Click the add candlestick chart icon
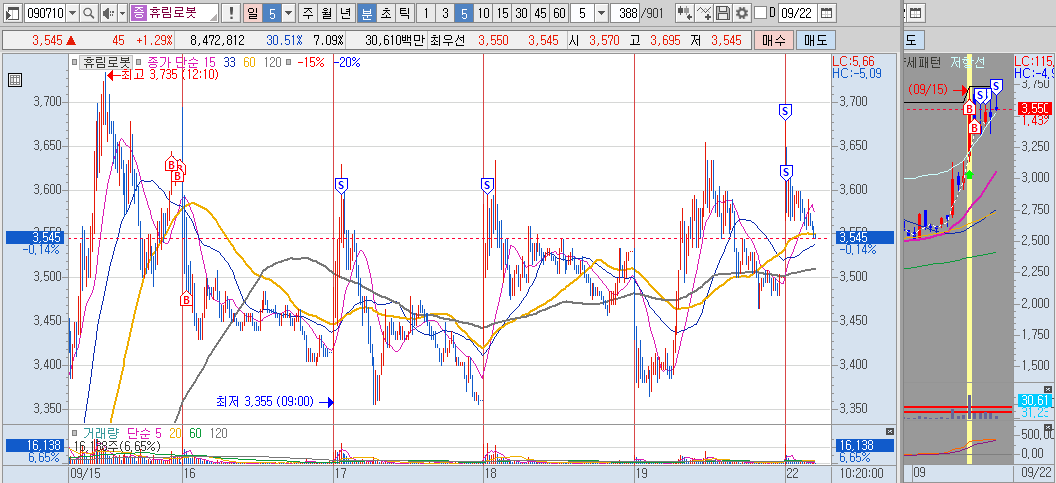The image size is (1056, 483). click(x=684, y=13)
